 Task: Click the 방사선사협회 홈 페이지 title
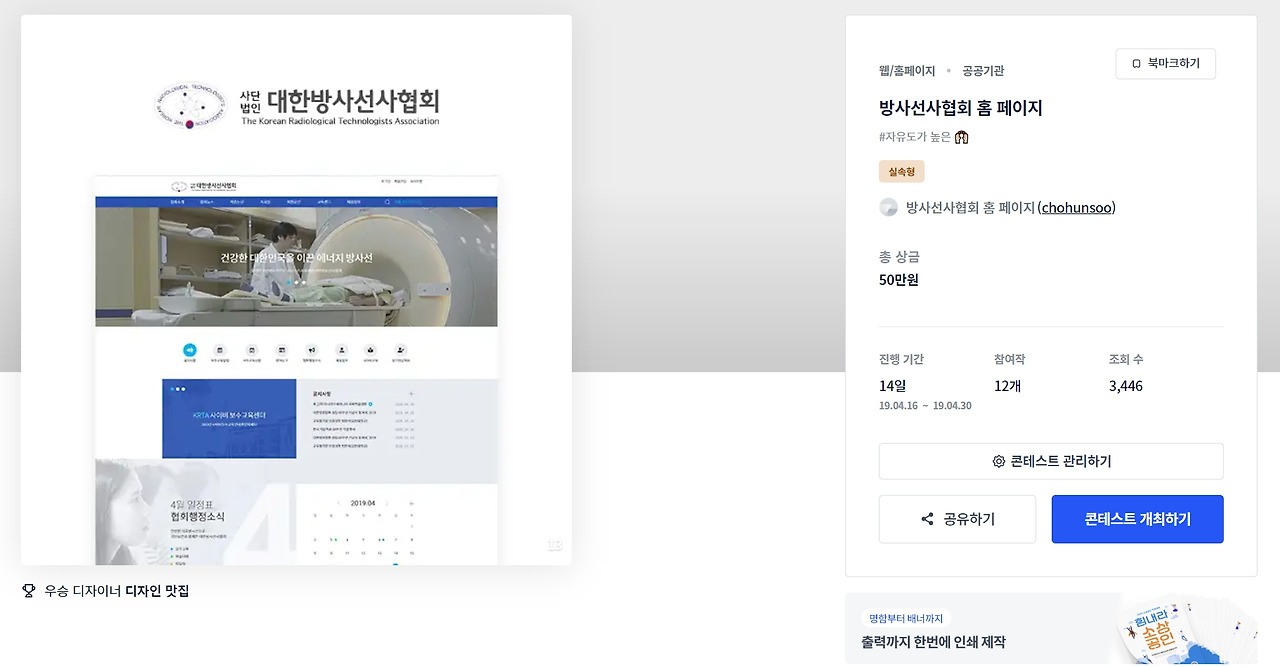click(960, 108)
